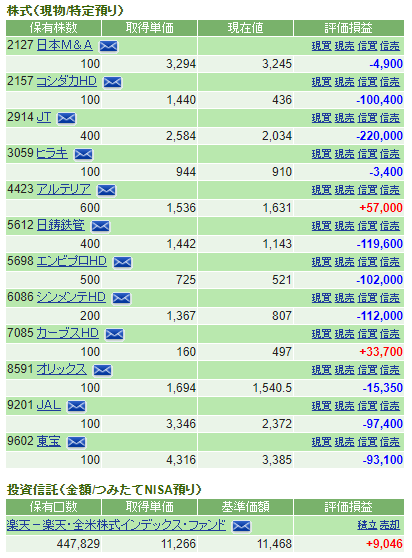412x558 pixels.
Task: Open the JT stock name link
Action: click(44, 117)
